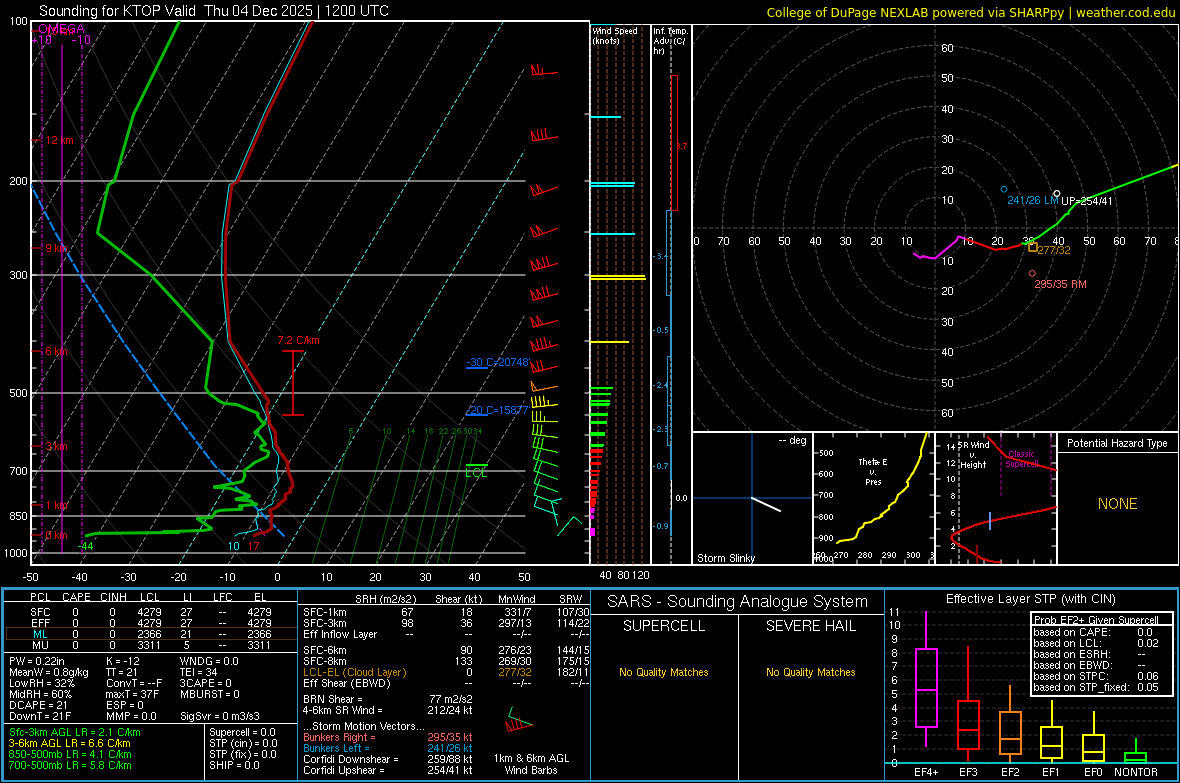The width and height of the screenshot is (1180, 783).
Task: Click the SARS - Sounding Analogue System title
Action: click(x=738, y=601)
